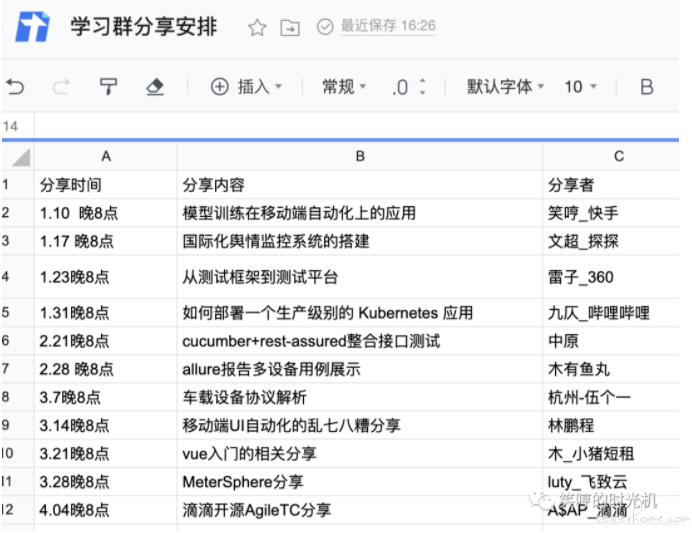Select row 1 header
Viewport: 692px width, 533px height.
click(x=18, y=184)
